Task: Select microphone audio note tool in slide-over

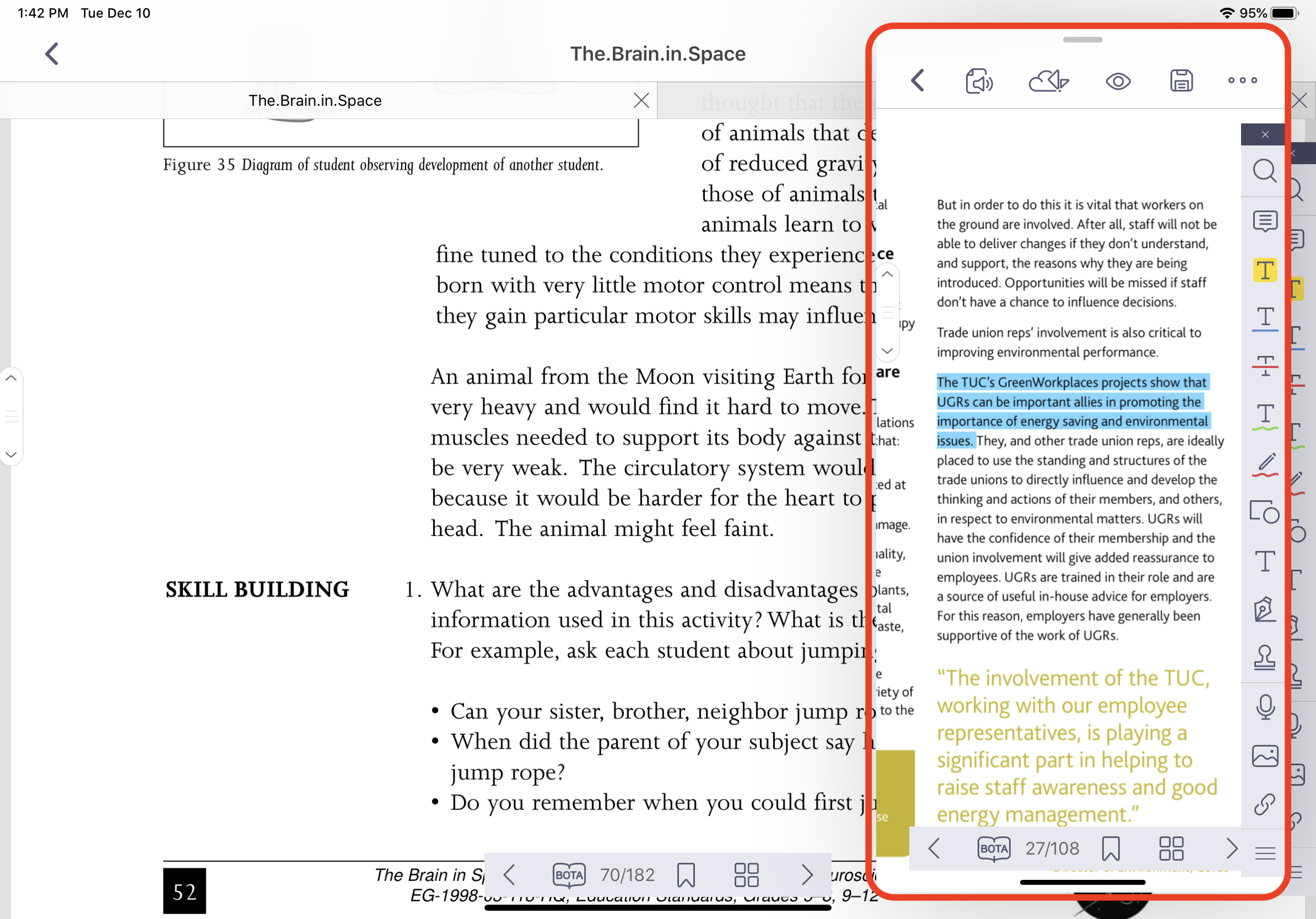Action: click(1265, 707)
